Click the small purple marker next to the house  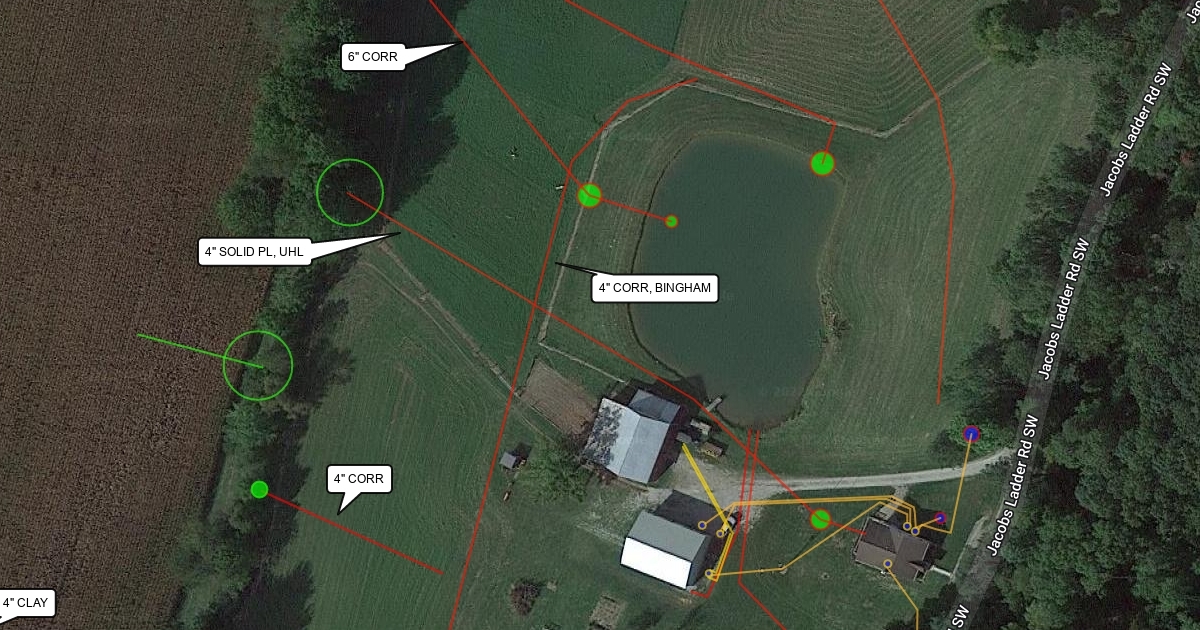pyautogui.click(x=940, y=518)
